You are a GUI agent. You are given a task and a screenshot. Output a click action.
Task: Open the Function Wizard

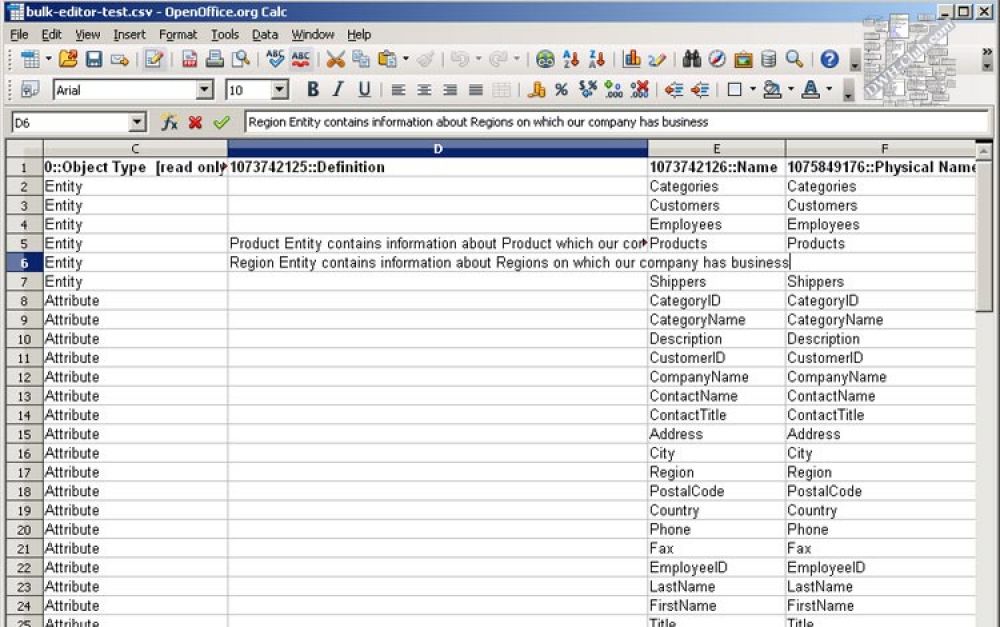169,122
